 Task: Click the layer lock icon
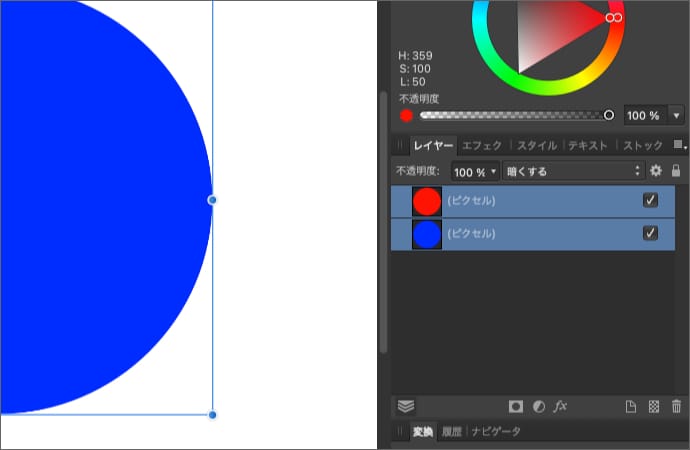click(676, 171)
